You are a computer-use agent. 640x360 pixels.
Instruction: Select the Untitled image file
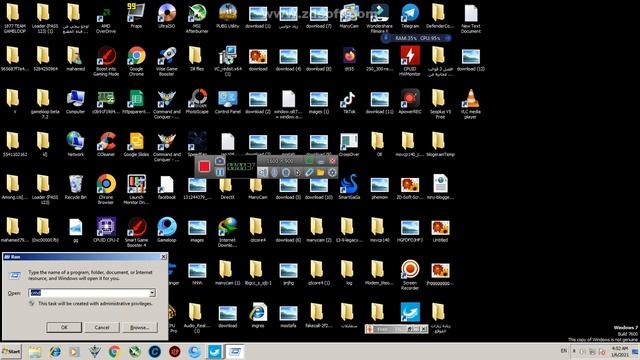coord(440,230)
